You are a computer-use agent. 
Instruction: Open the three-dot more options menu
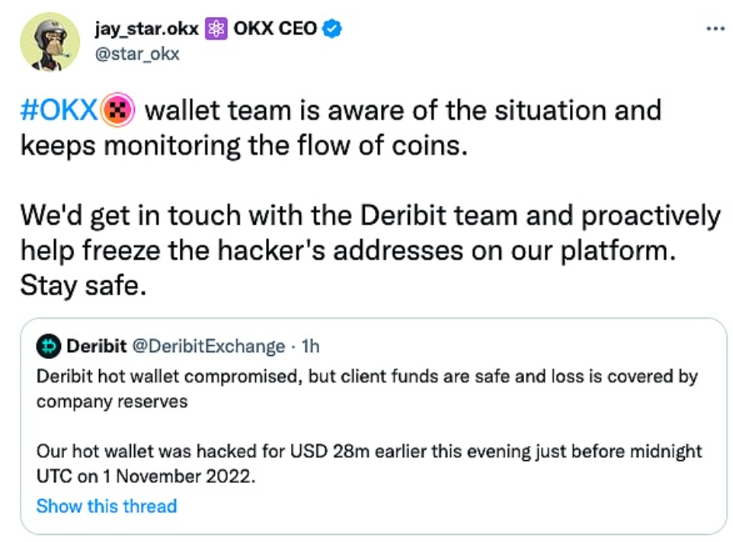pyautogui.click(x=714, y=28)
